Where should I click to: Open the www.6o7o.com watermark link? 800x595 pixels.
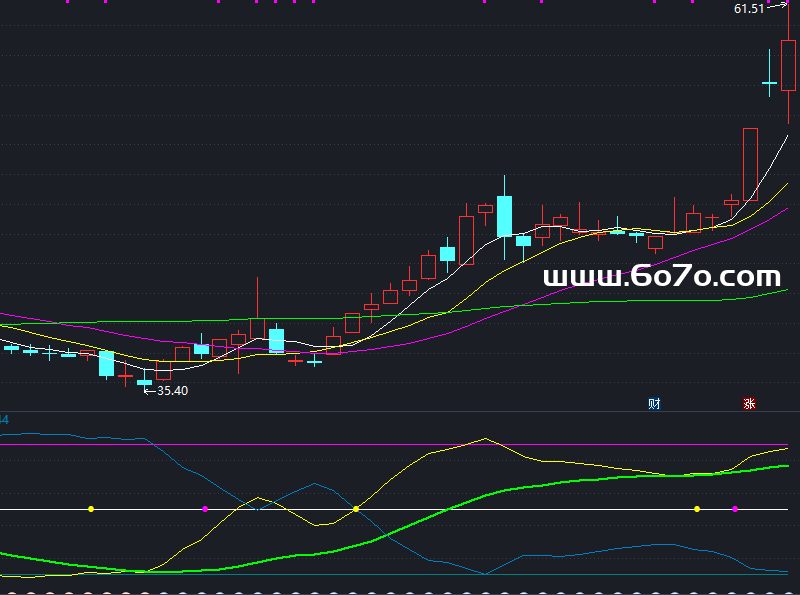pos(662,276)
